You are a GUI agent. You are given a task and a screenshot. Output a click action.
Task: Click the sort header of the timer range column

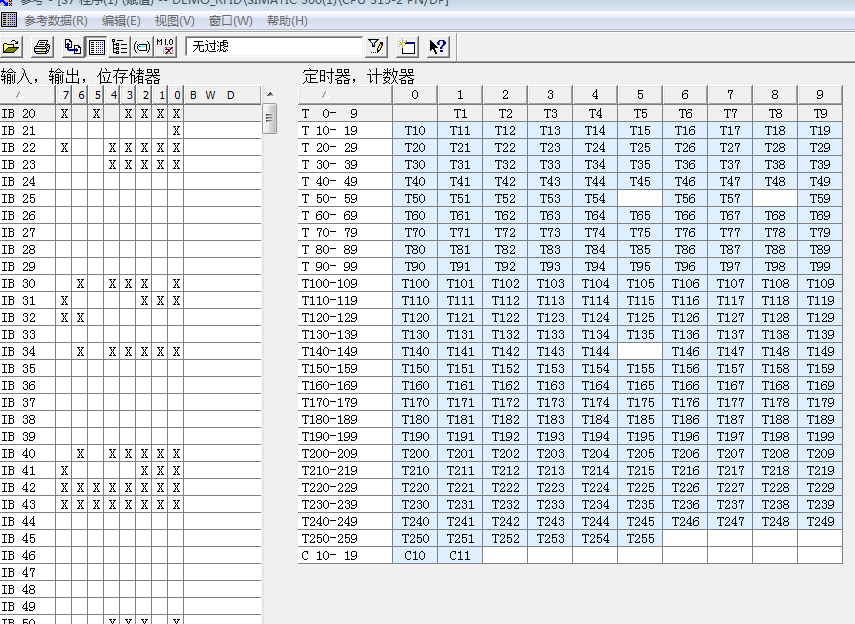(345, 95)
